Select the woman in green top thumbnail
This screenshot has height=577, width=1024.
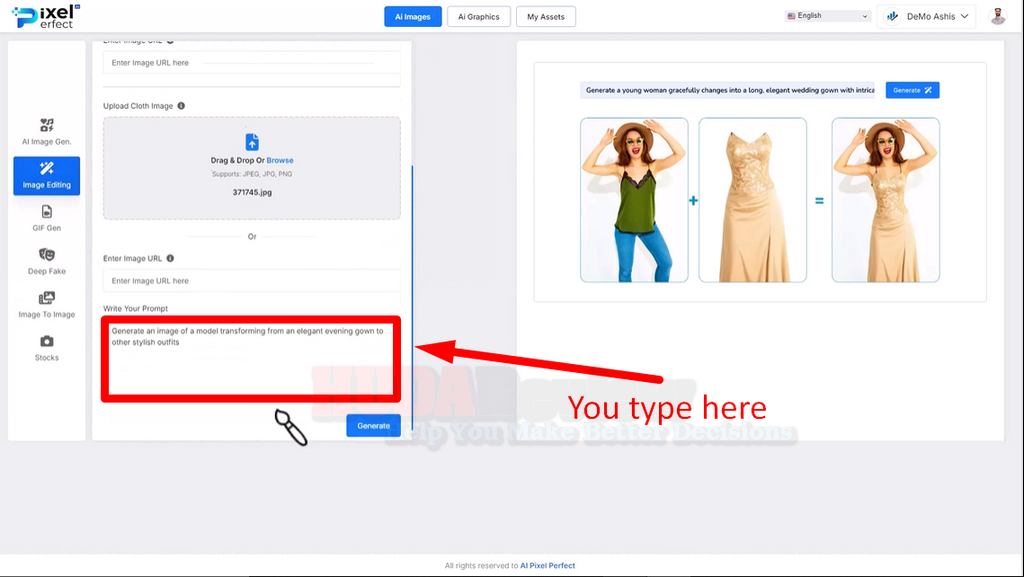click(x=634, y=200)
